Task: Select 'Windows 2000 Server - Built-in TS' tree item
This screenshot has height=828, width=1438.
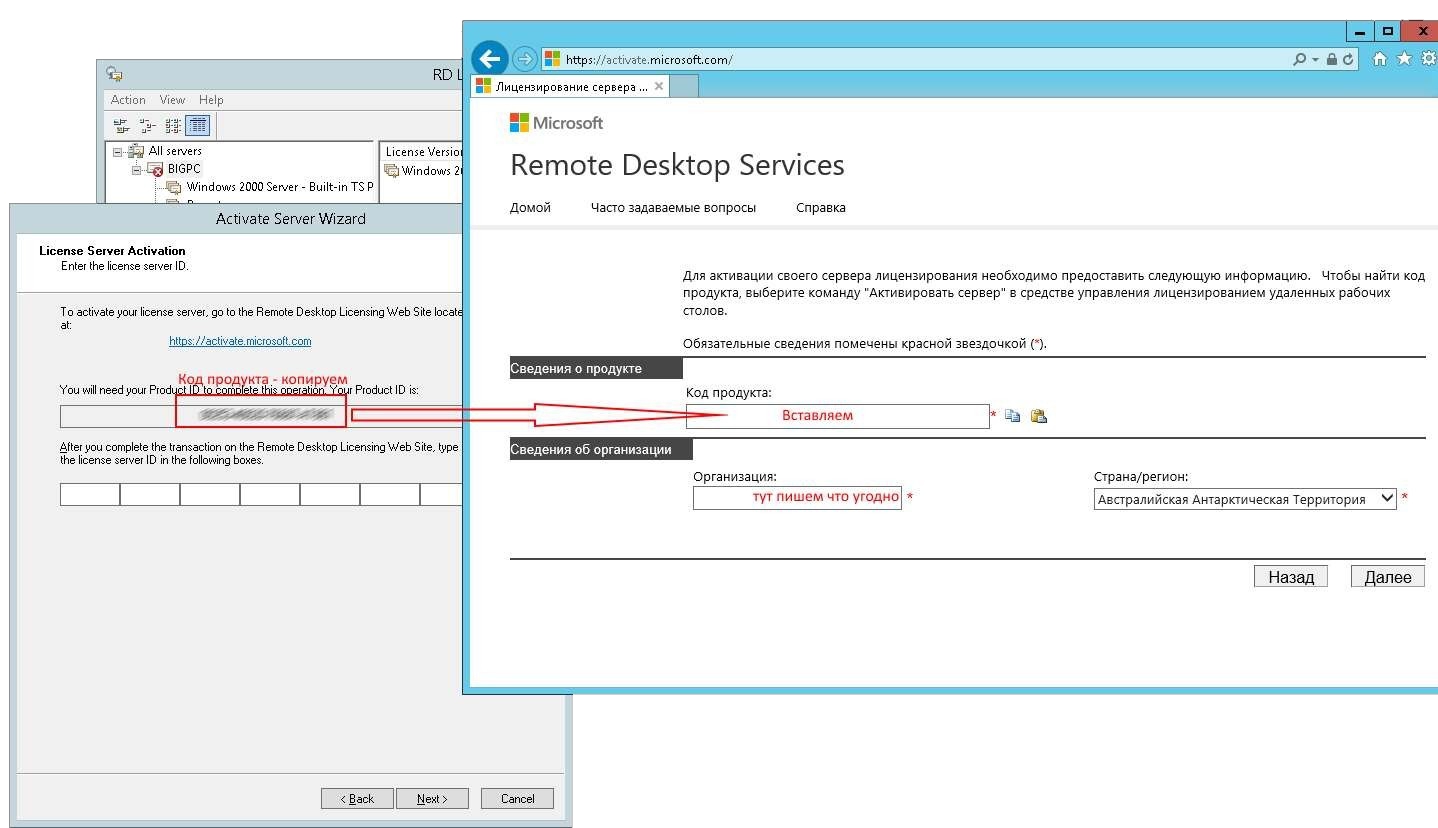Action: 279,187
